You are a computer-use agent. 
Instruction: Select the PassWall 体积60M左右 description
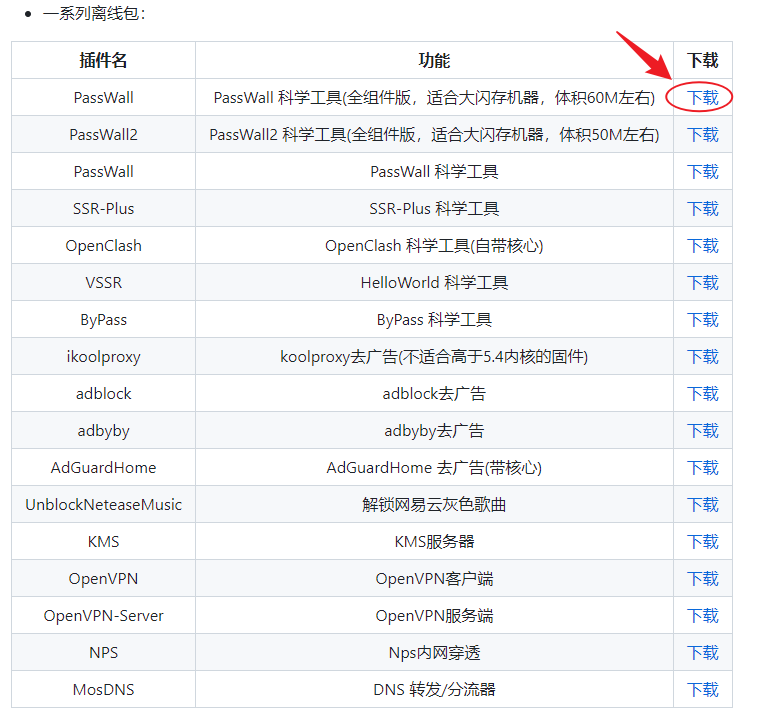point(434,97)
